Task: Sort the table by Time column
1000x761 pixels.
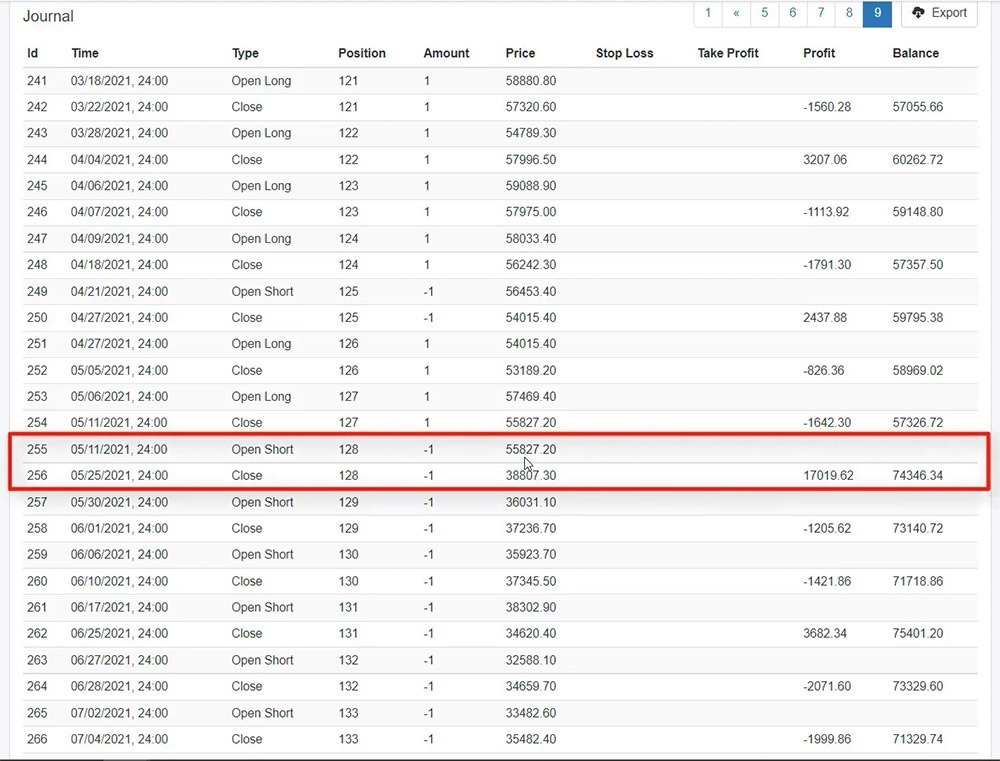Action: tap(84, 53)
